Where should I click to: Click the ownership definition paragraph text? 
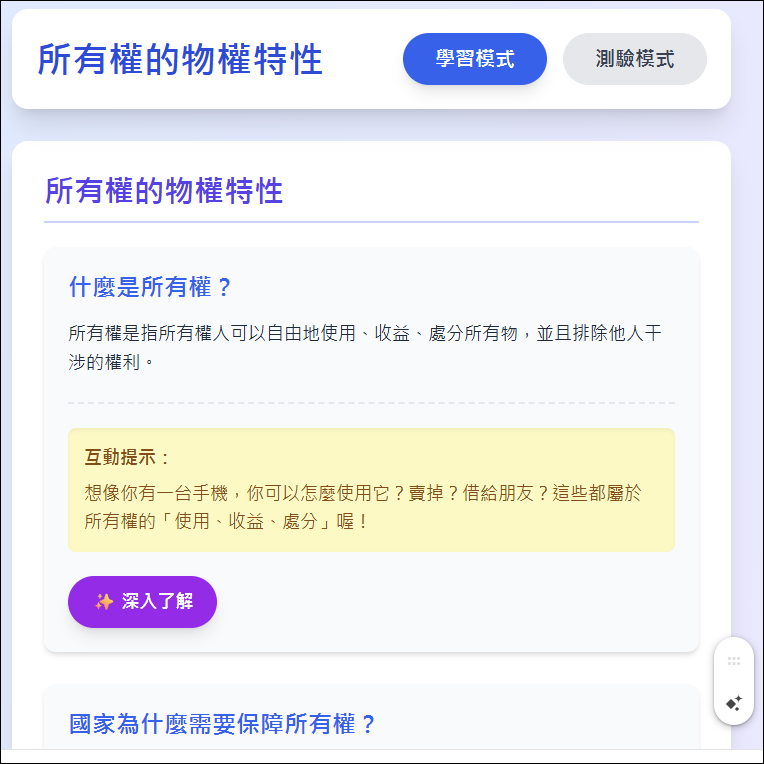[x=365, y=347]
